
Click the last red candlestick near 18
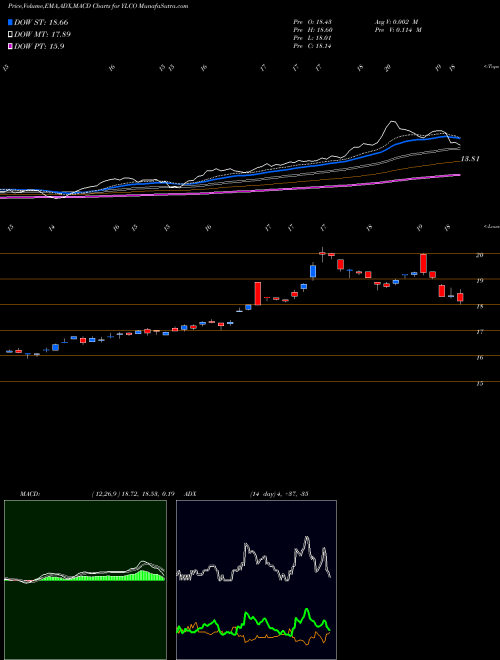point(460,297)
